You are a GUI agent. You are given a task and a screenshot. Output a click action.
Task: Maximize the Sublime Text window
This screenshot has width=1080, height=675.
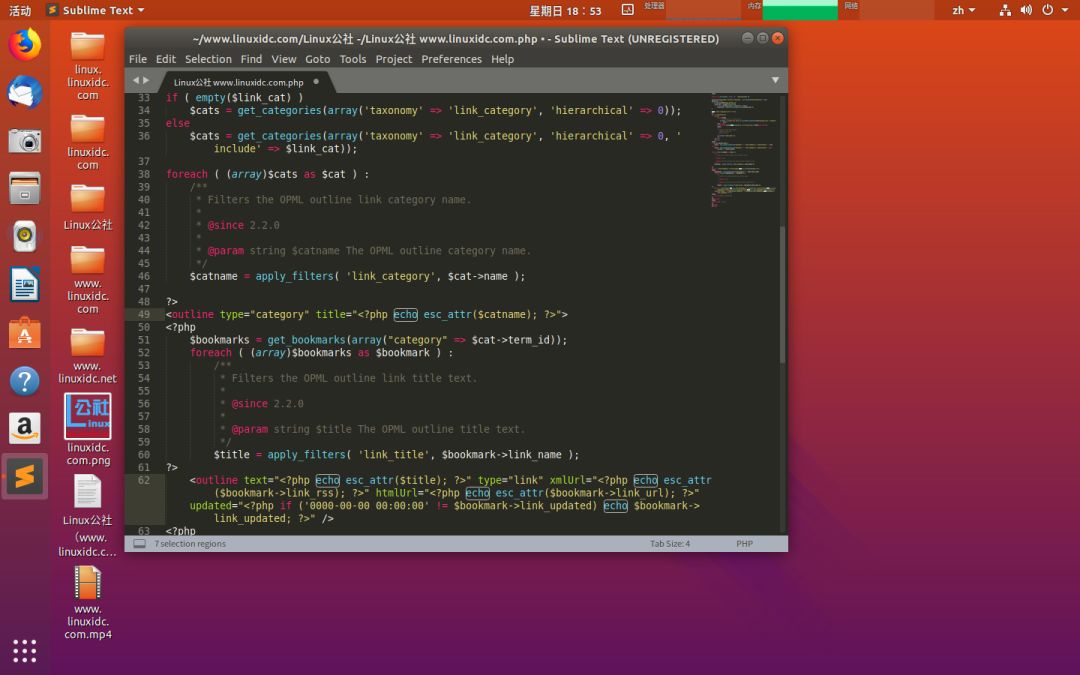pyautogui.click(x=762, y=38)
